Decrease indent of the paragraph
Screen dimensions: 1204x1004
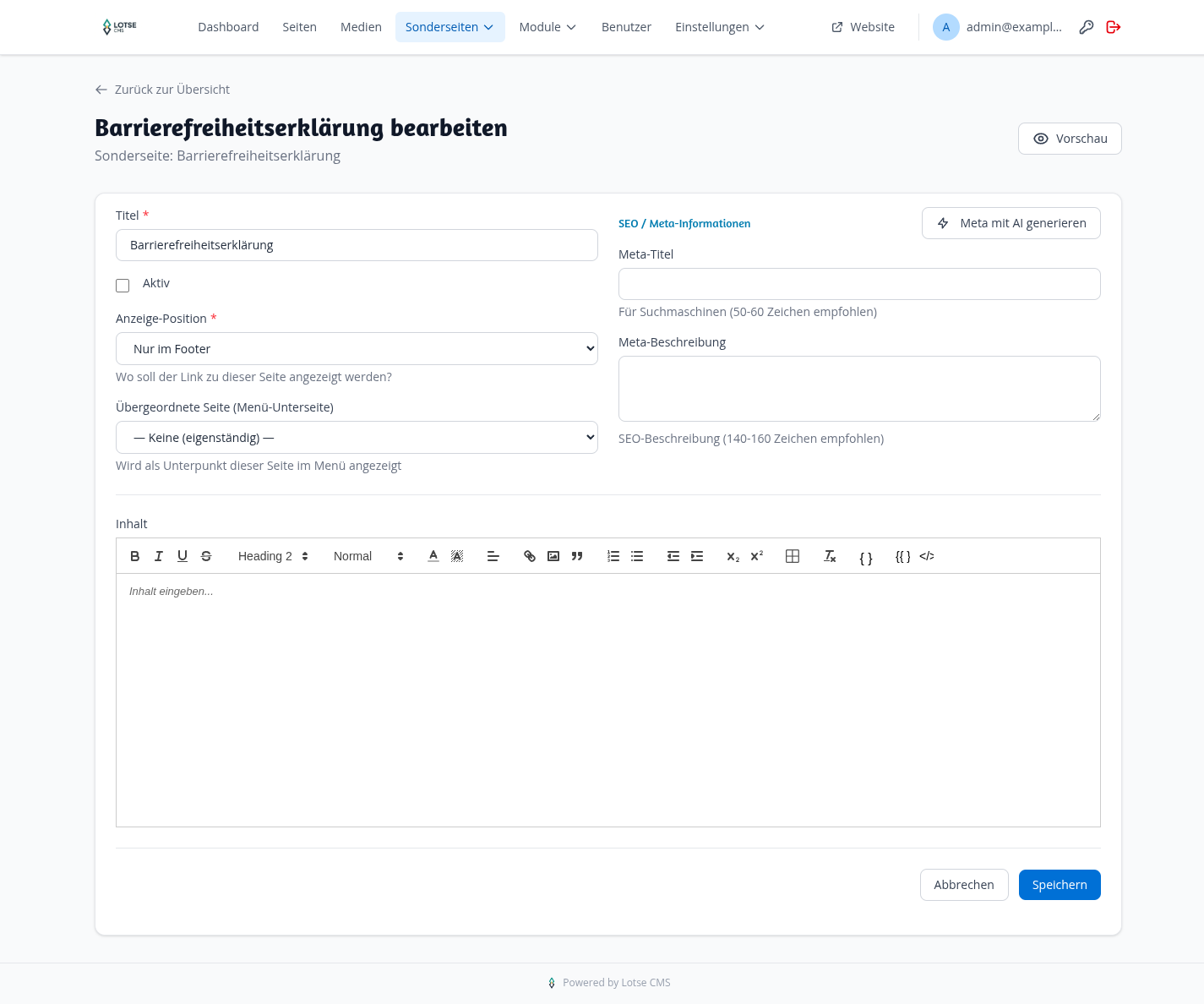pyautogui.click(x=673, y=556)
